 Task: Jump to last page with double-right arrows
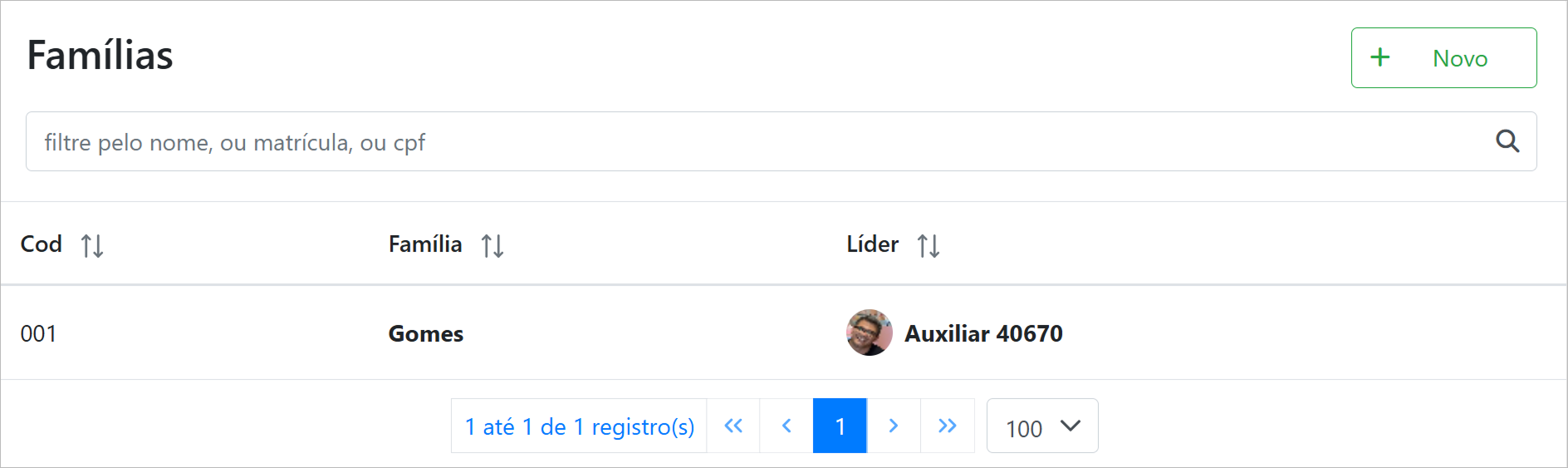click(x=947, y=426)
